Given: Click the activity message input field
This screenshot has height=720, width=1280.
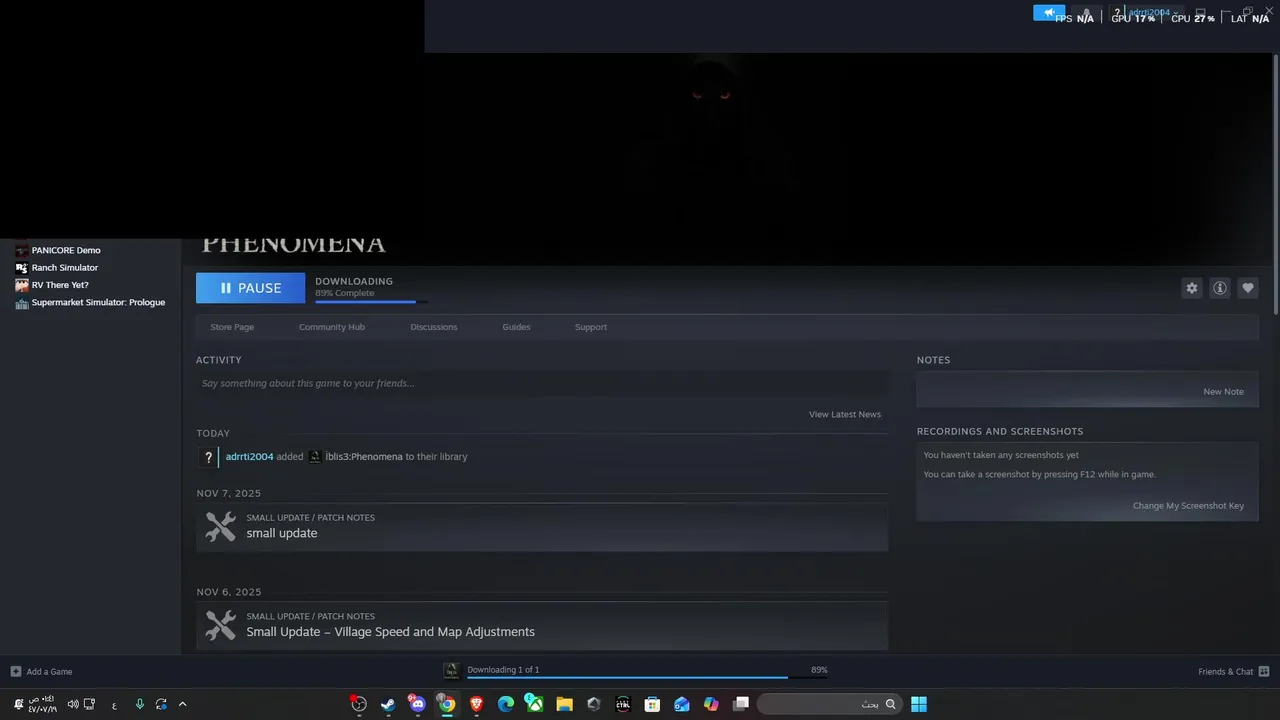Looking at the screenshot, I should [x=542, y=383].
